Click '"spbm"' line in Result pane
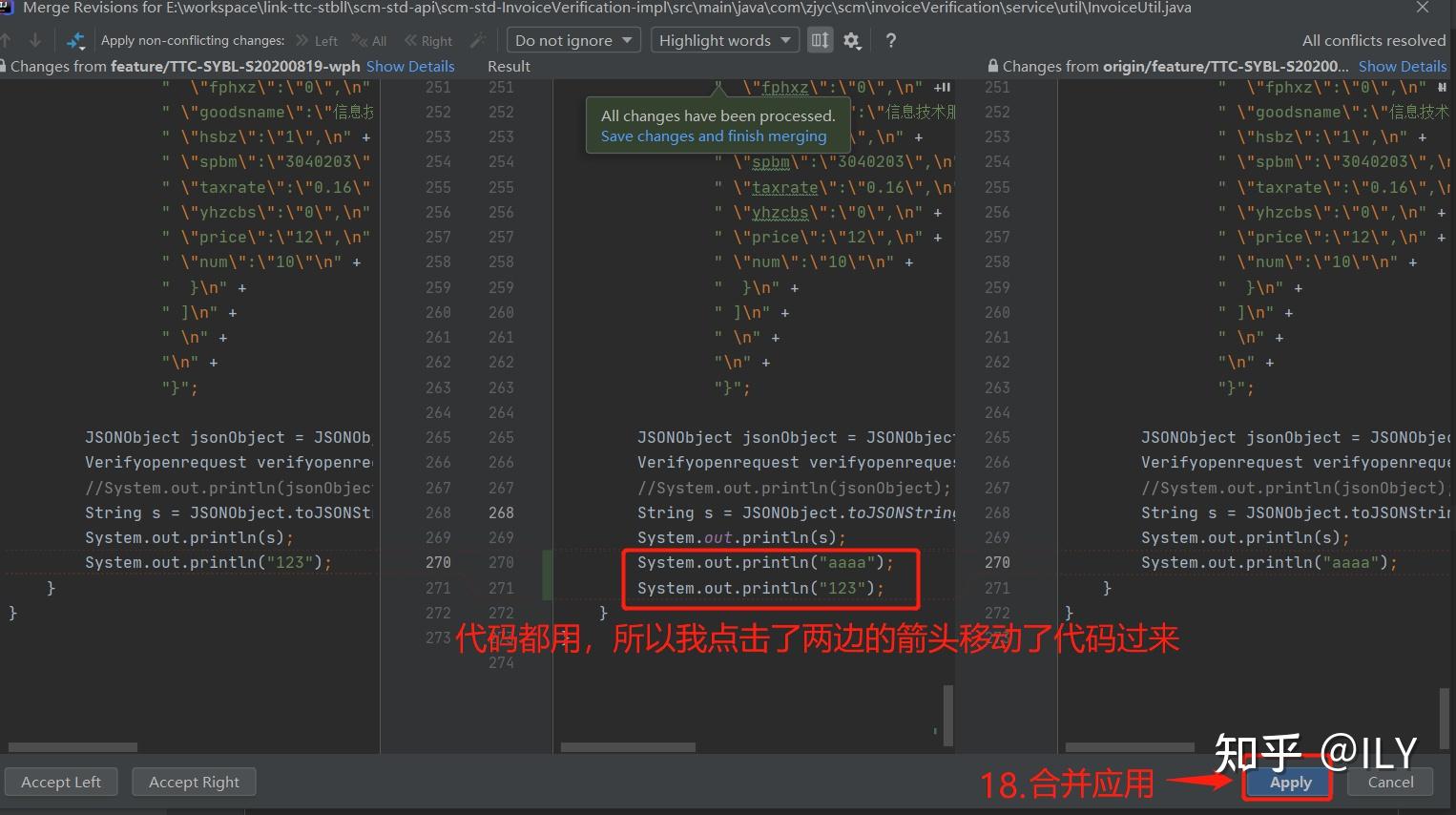 tap(833, 161)
